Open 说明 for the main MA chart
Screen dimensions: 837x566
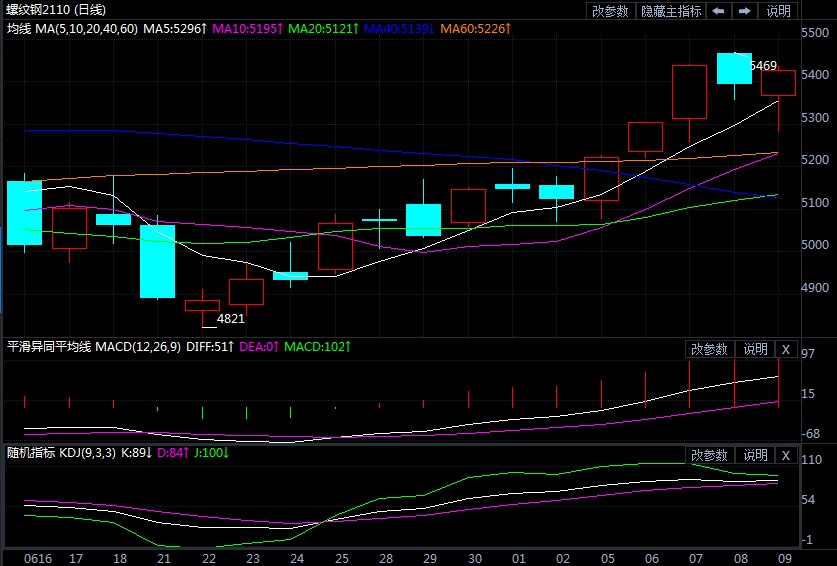click(778, 11)
